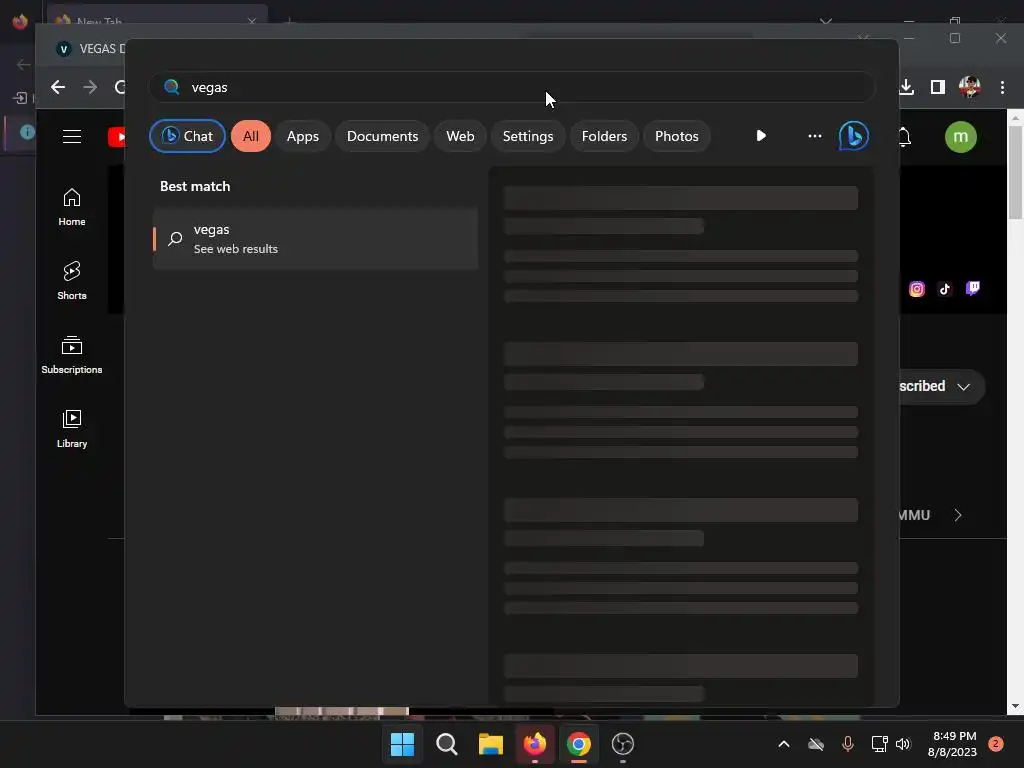Open YouTube account avatar 'm'

[961, 136]
